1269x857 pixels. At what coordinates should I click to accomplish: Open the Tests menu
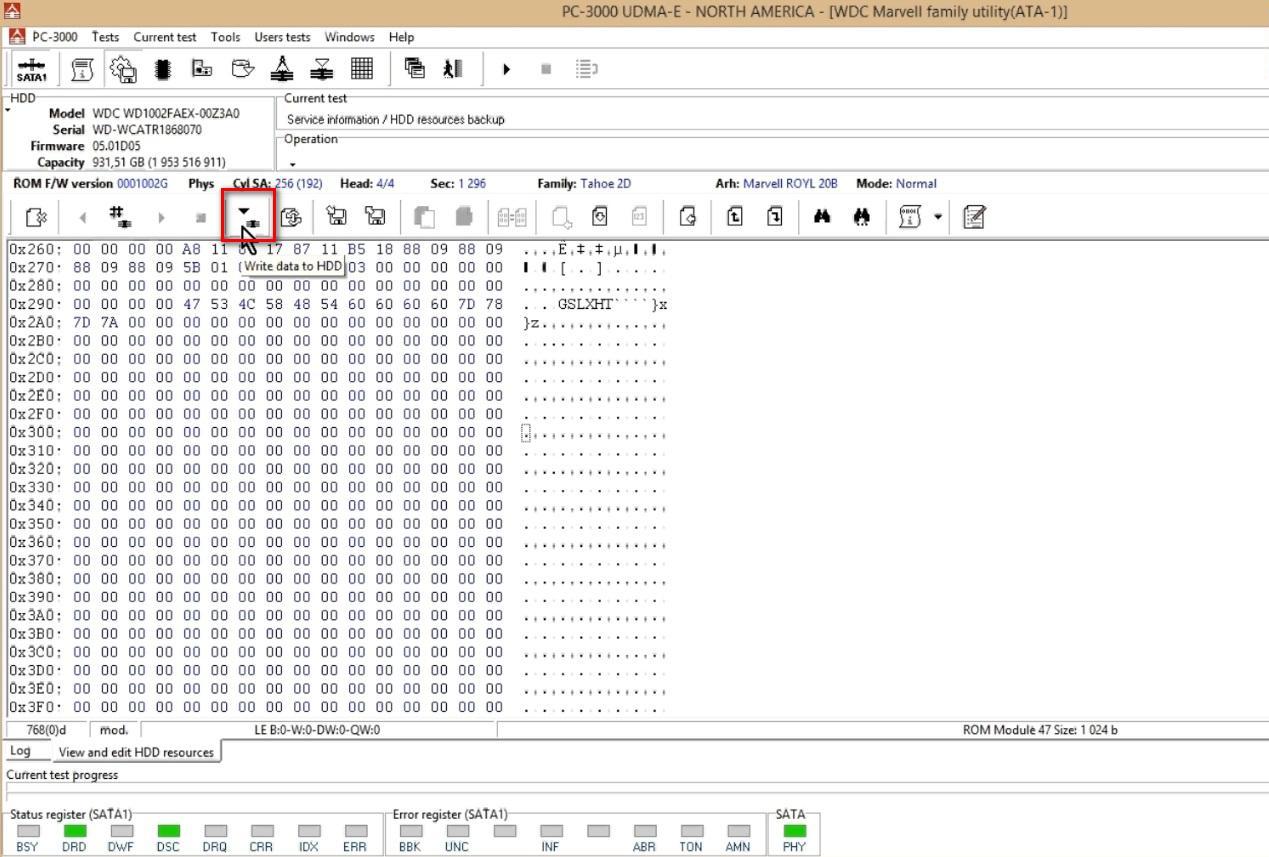pos(105,37)
